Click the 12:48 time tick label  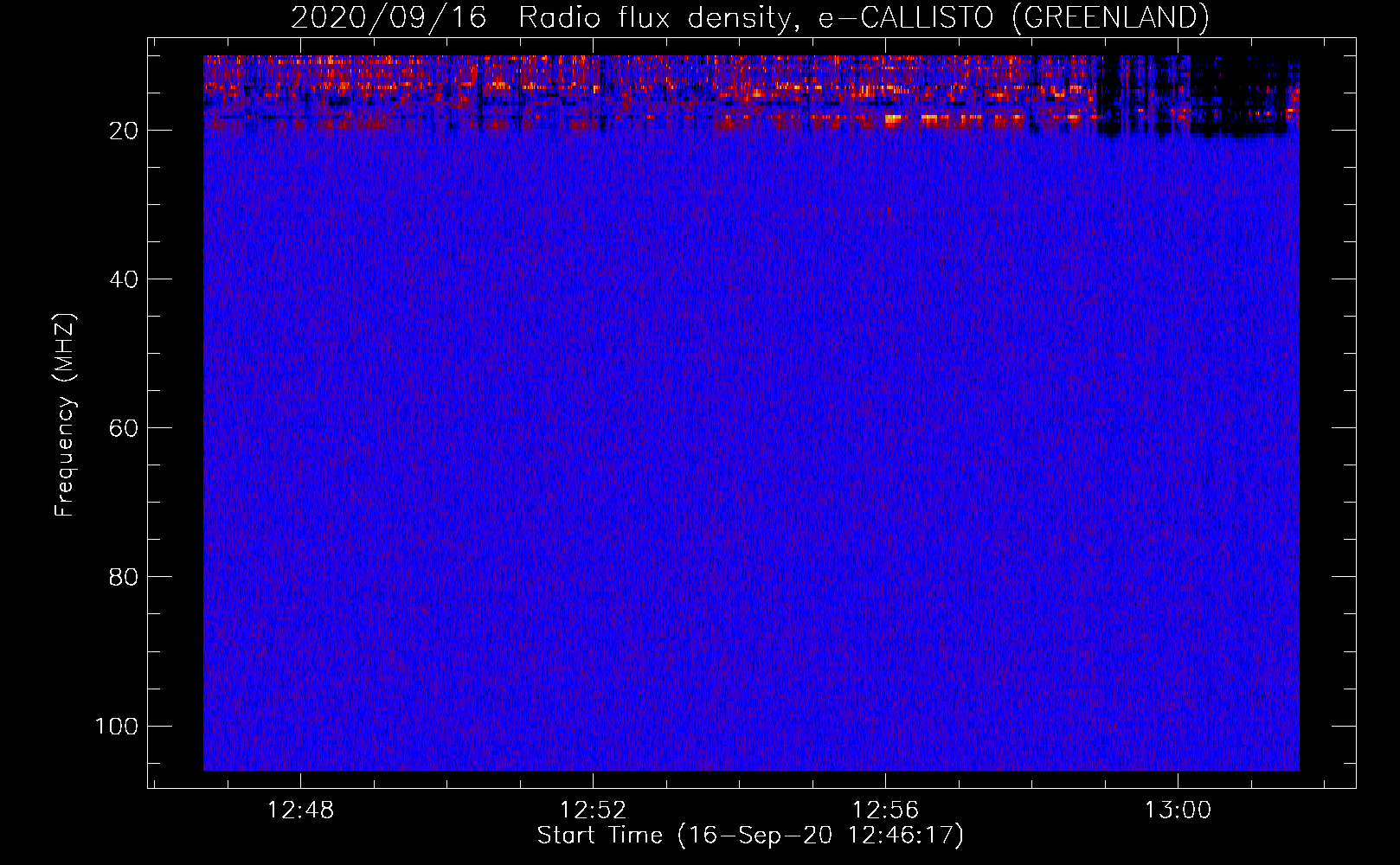(x=300, y=811)
